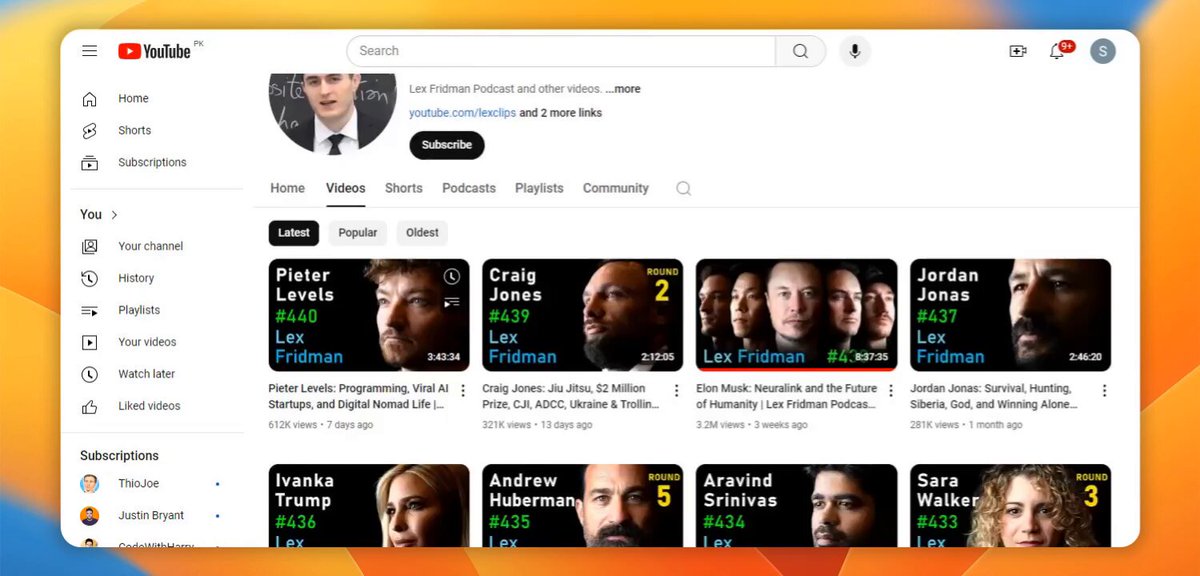The height and width of the screenshot is (576, 1200).
Task: Open options menu for Craig Jones video
Action: [x=677, y=391]
